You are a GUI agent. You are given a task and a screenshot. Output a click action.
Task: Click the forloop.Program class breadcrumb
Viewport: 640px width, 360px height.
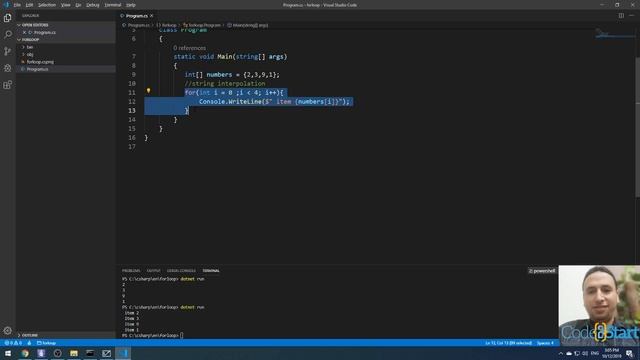tap(202, 25)
